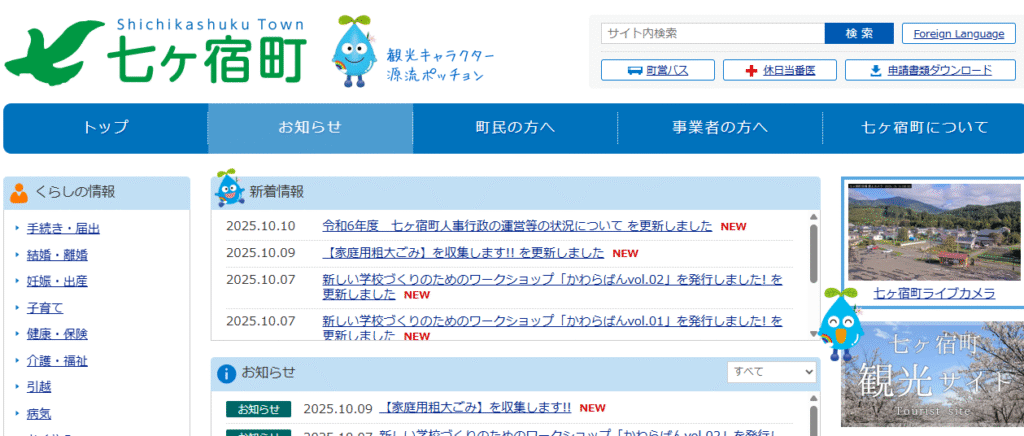Go to 七ヶ宿町について menu item

(x=924, y=127)
